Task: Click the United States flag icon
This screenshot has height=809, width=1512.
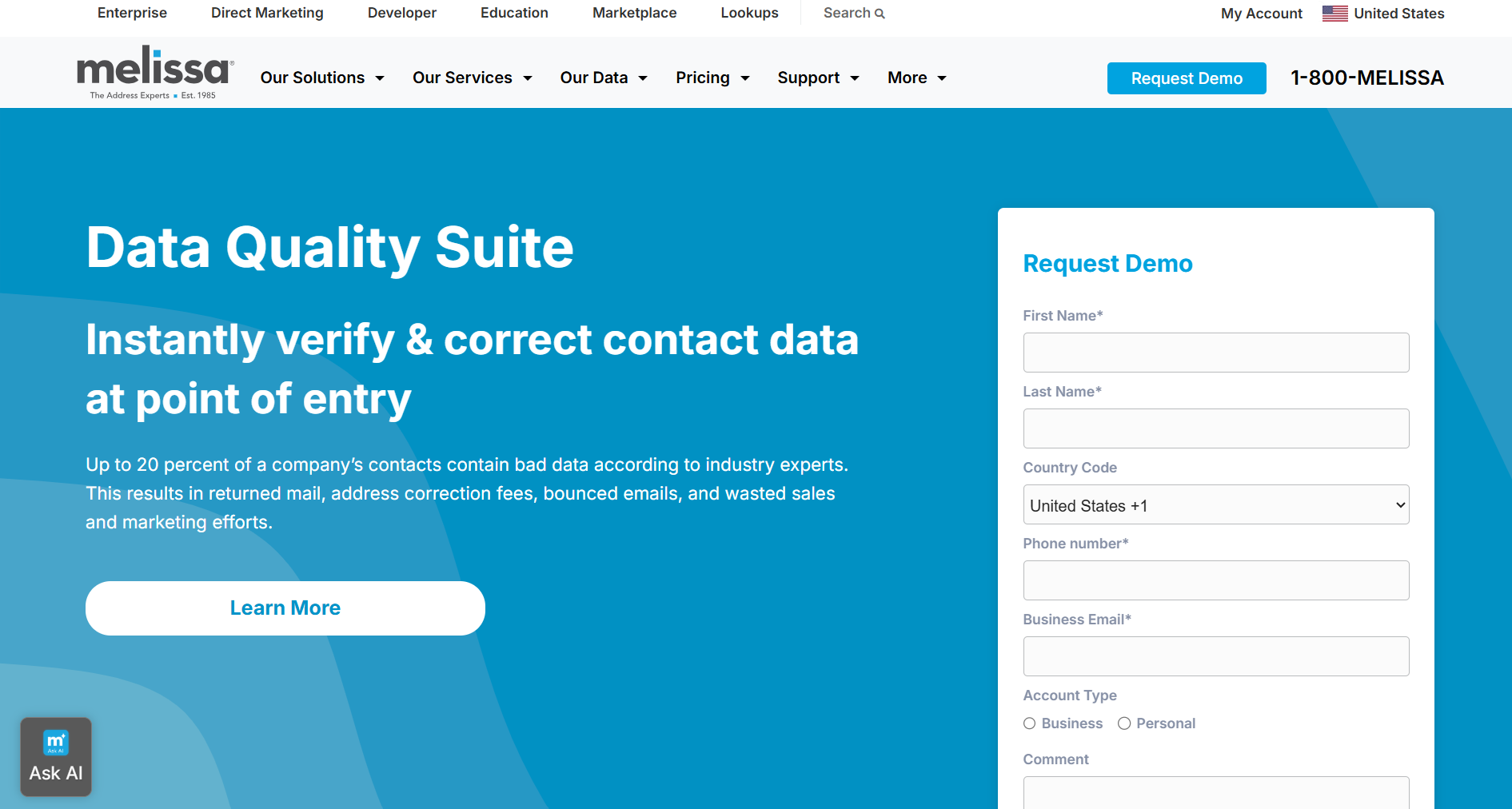Action: 1334,14
